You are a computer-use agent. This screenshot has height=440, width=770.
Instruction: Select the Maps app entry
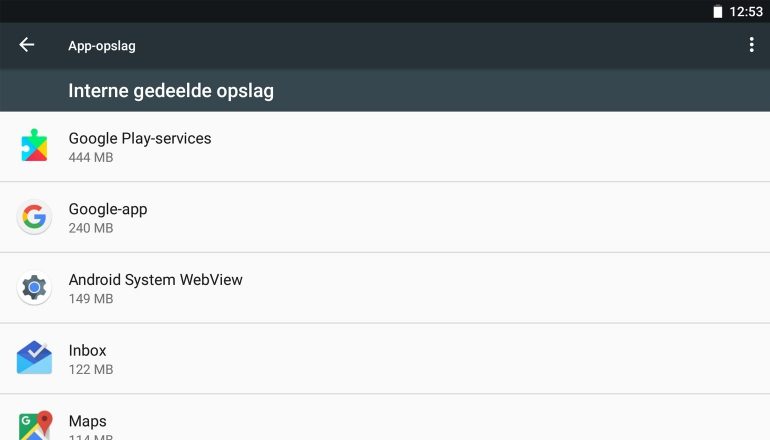[400, 422]
